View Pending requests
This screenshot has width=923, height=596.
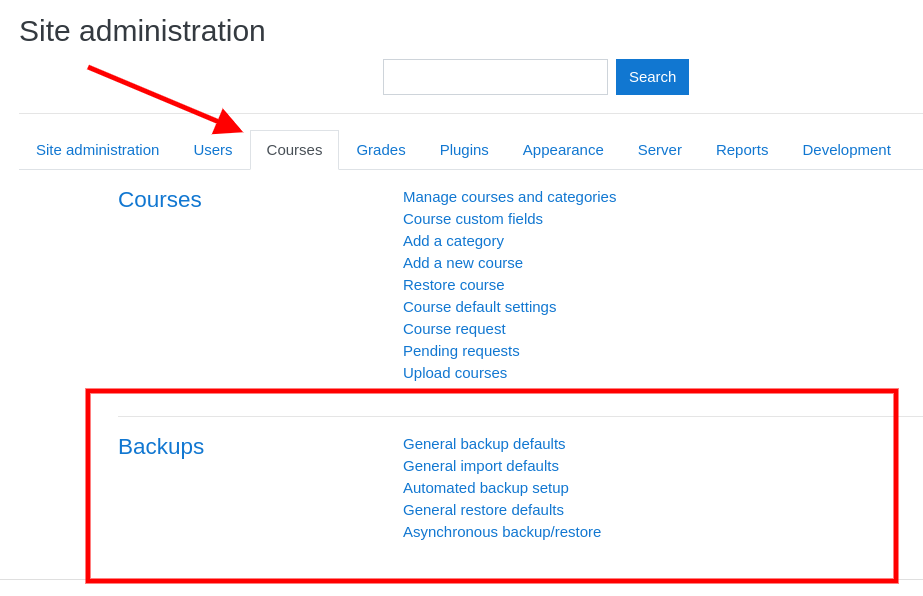coord(461,350)
